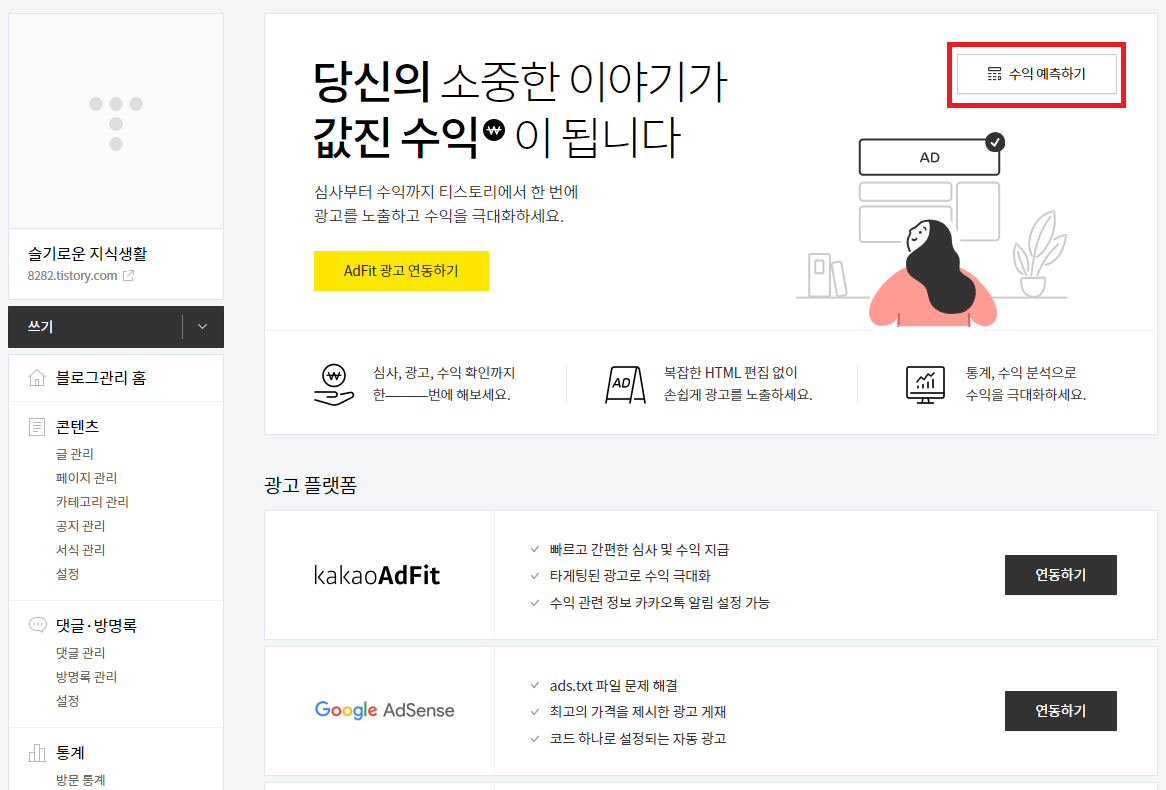The image size is (1166, 790).
Task: Click the document icon beside 콘텐츠
Action: click(x=36, y=427)
